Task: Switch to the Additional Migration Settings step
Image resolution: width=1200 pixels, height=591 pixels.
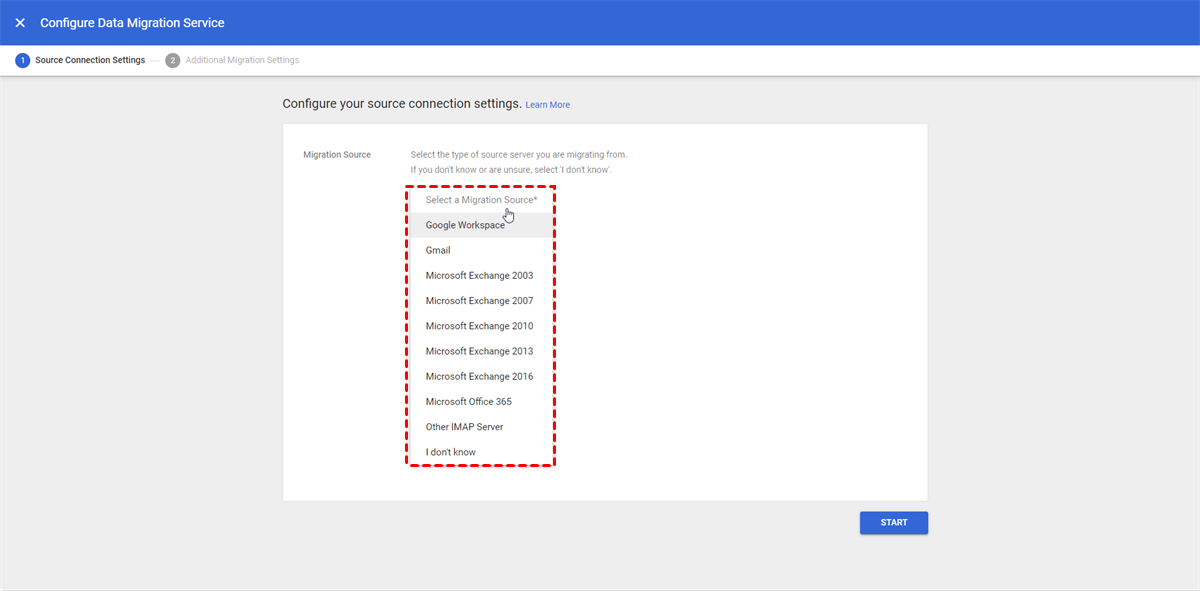Action: pos(241,60)
